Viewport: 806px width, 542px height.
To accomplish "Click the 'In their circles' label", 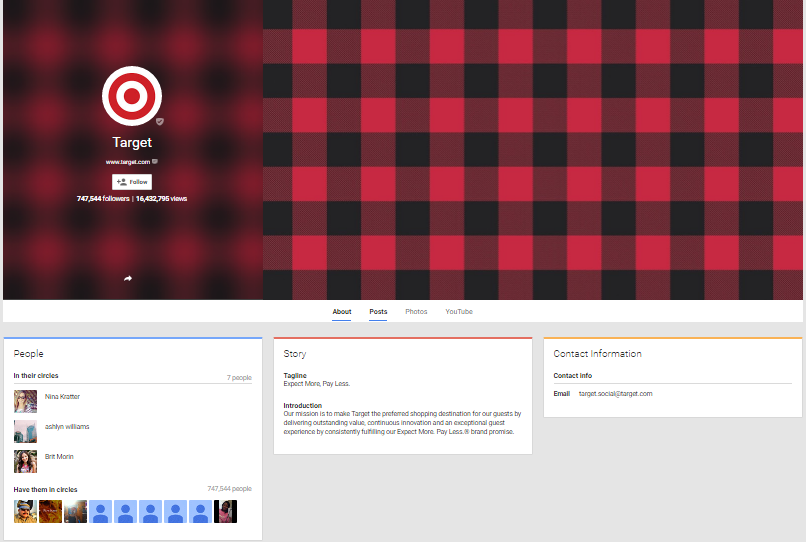I will pos(36,376).
